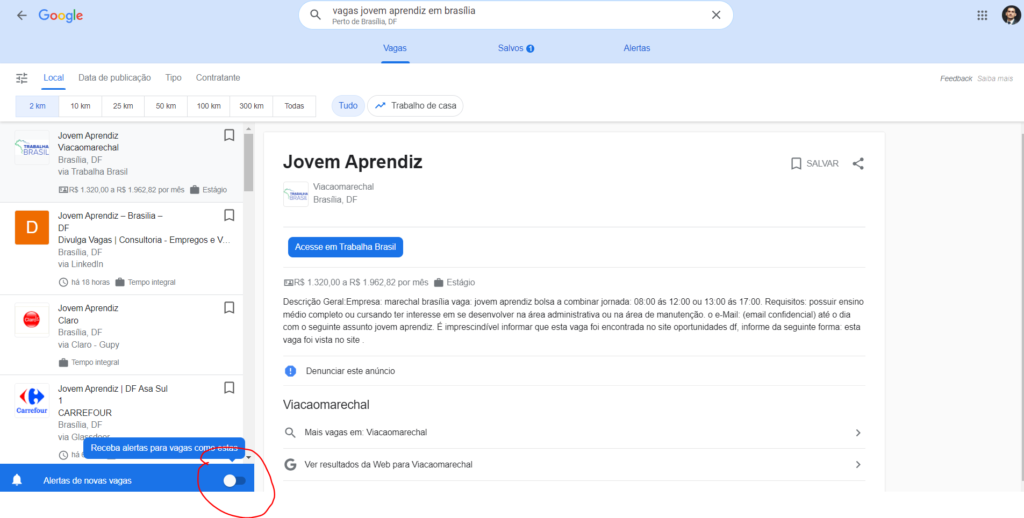1024x518 pixels.
Task: Clear the search query with X
Action: (x=716, y=15)
